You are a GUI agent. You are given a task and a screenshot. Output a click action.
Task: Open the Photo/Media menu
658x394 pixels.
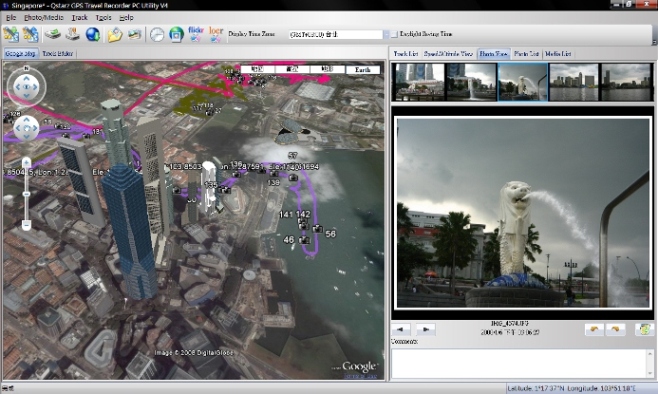pos(44,18)
